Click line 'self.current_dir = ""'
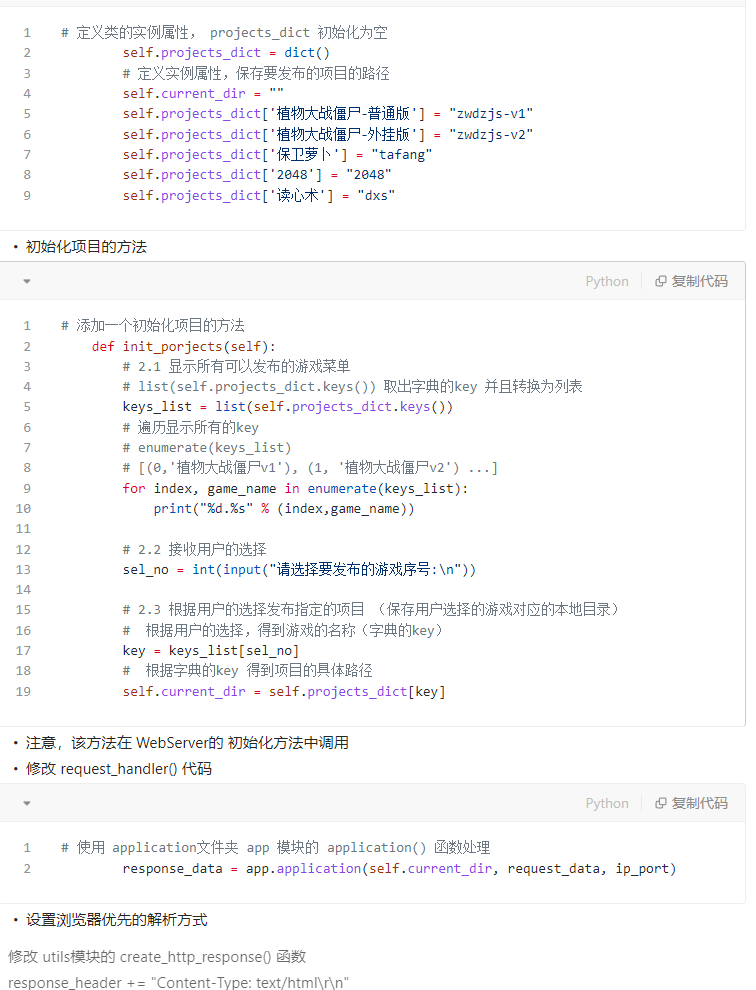The width and height of the screenshot is (756, 990). [x=203, y=94]
